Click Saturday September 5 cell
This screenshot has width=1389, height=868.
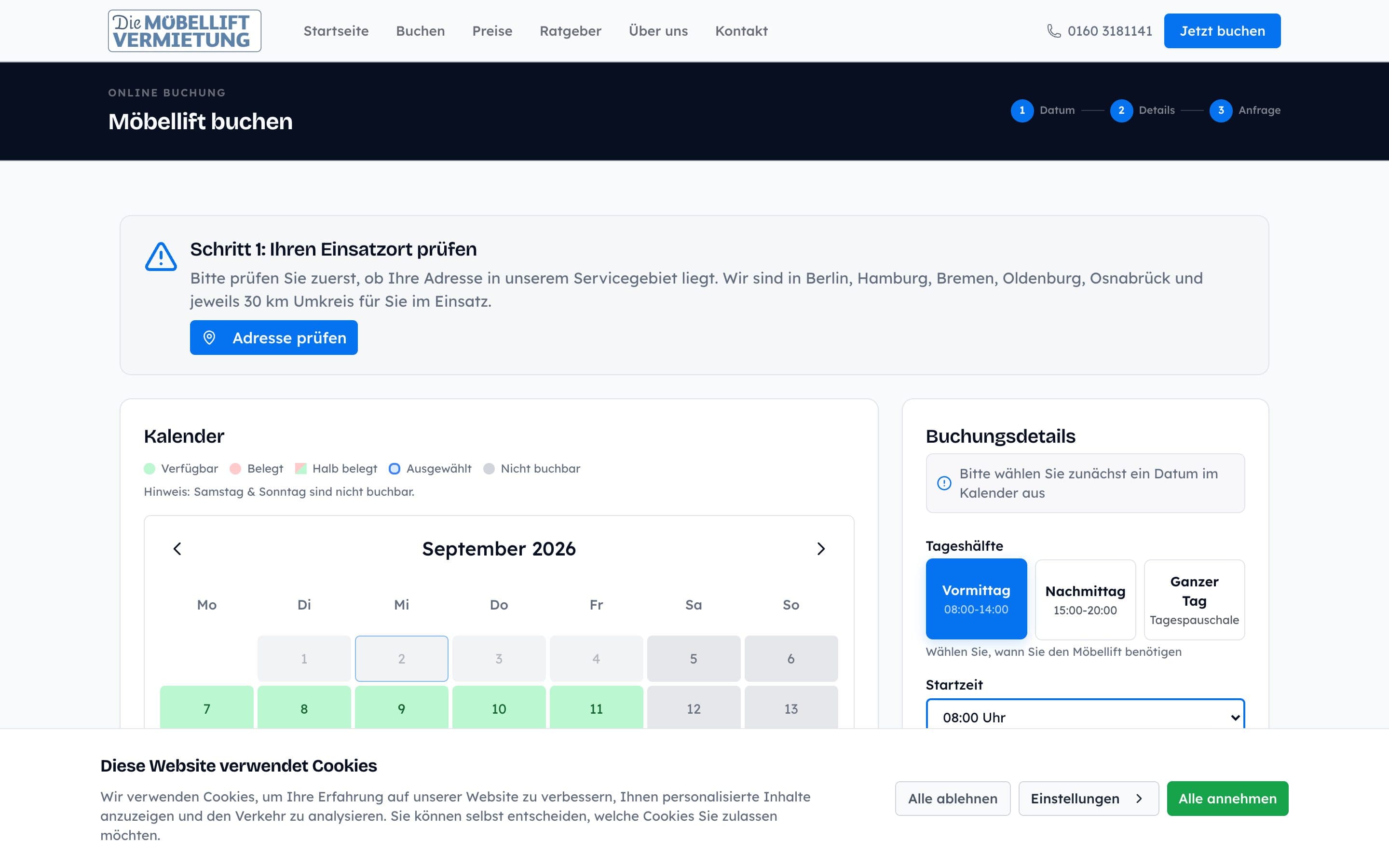(694, 658)
